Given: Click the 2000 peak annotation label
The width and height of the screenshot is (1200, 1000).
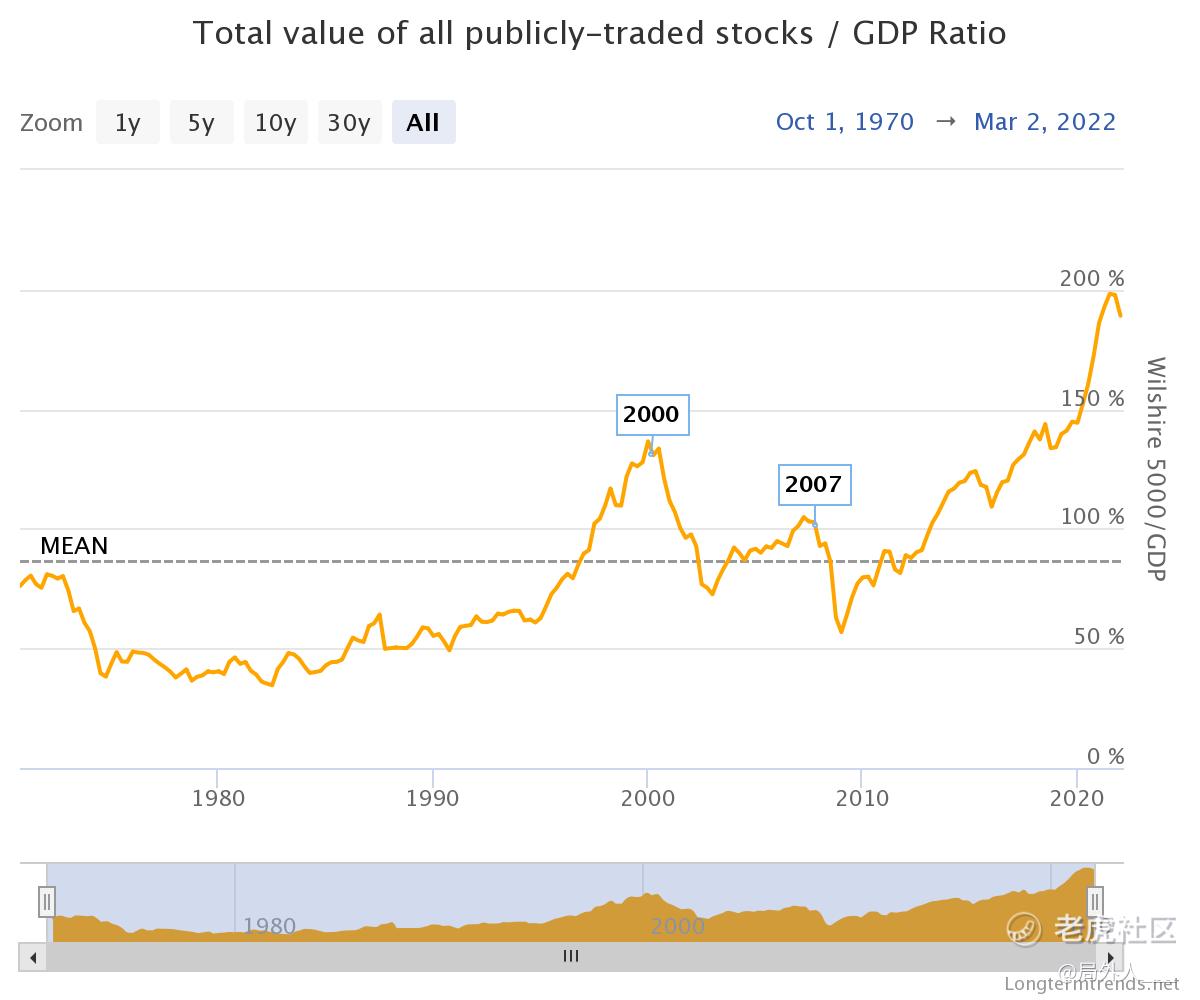Looking at the screenshot, I should (651, 414).
